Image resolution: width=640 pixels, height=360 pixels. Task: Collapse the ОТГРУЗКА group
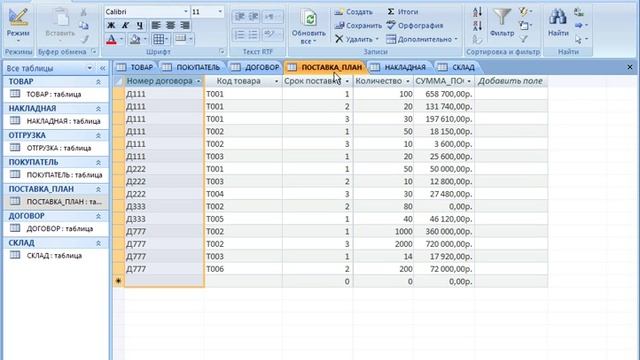[98, 136]
